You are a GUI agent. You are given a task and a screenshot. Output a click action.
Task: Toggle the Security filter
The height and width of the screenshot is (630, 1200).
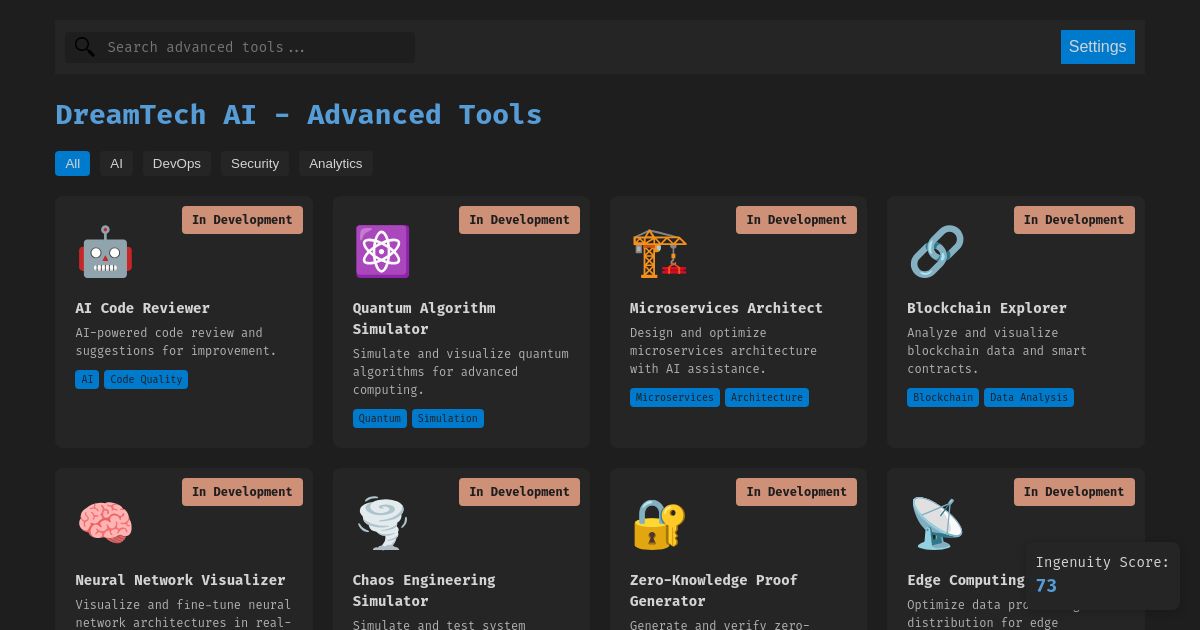pos(255,163)
